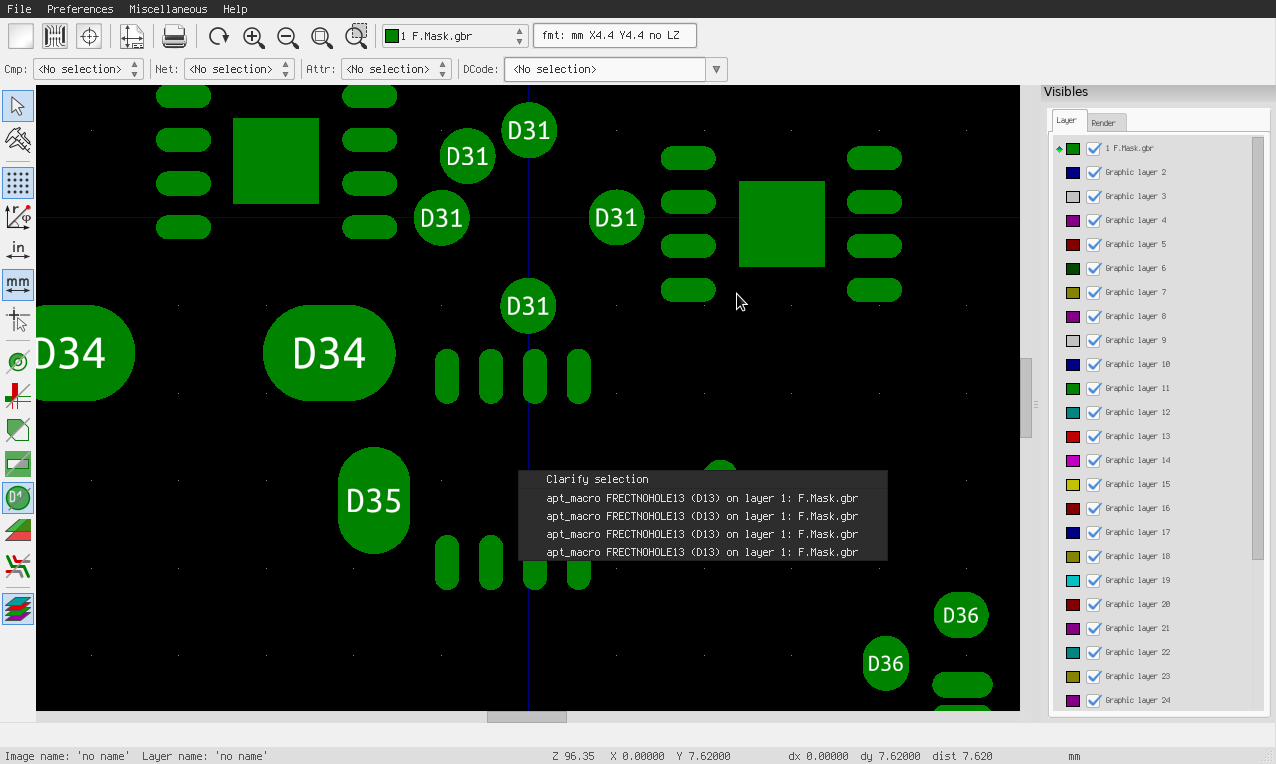Click the Print icon in the toolbar
The width and height of the screenshot is (1276, 764).
(175, 37)
